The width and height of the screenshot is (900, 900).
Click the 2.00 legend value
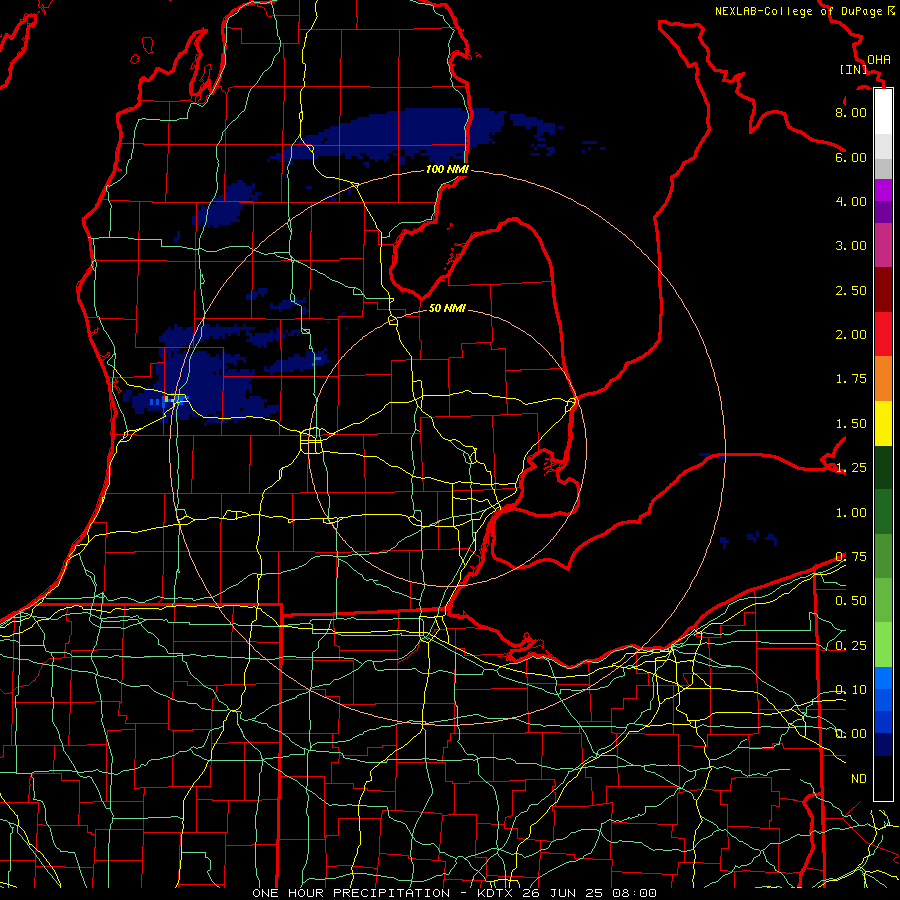851,335
